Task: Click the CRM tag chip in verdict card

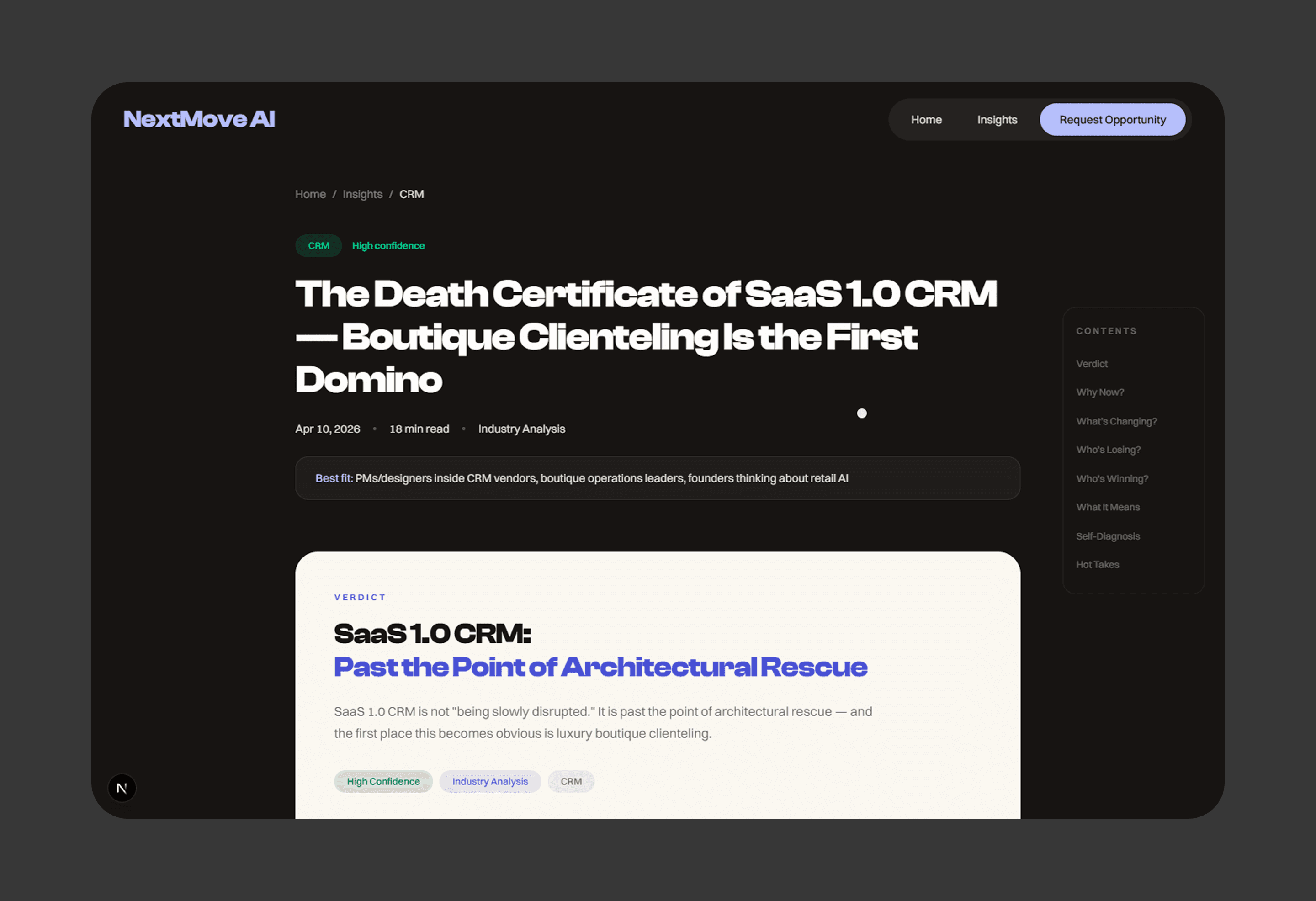Action: click(x=571, y=781)
